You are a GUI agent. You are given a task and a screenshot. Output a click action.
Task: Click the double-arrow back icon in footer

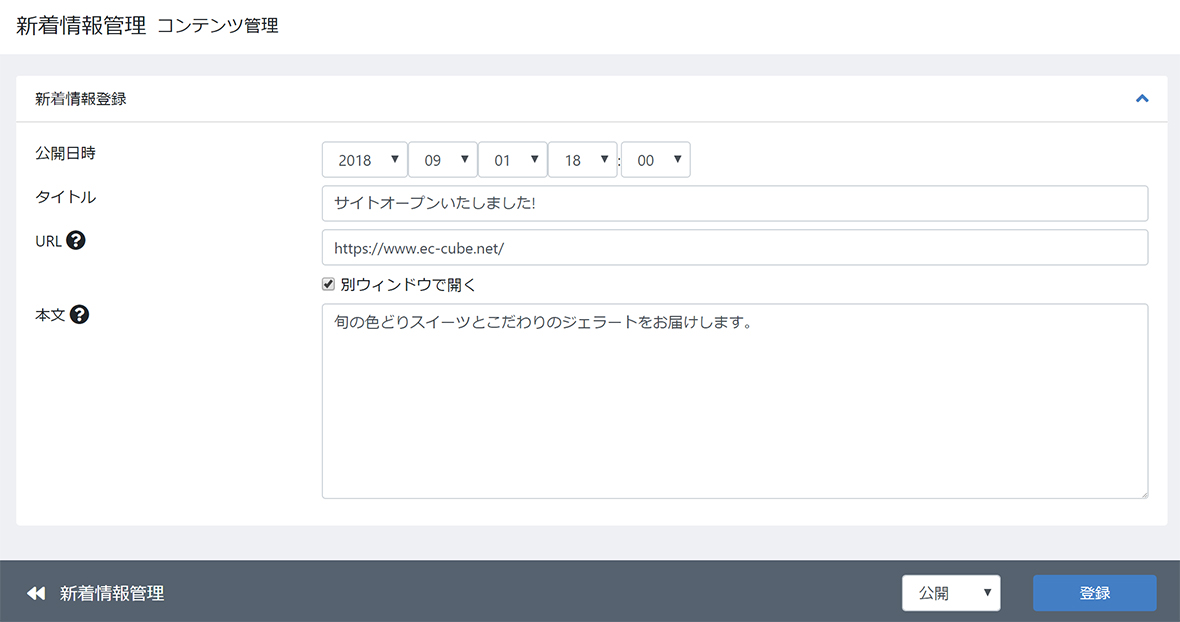point(36,593)
